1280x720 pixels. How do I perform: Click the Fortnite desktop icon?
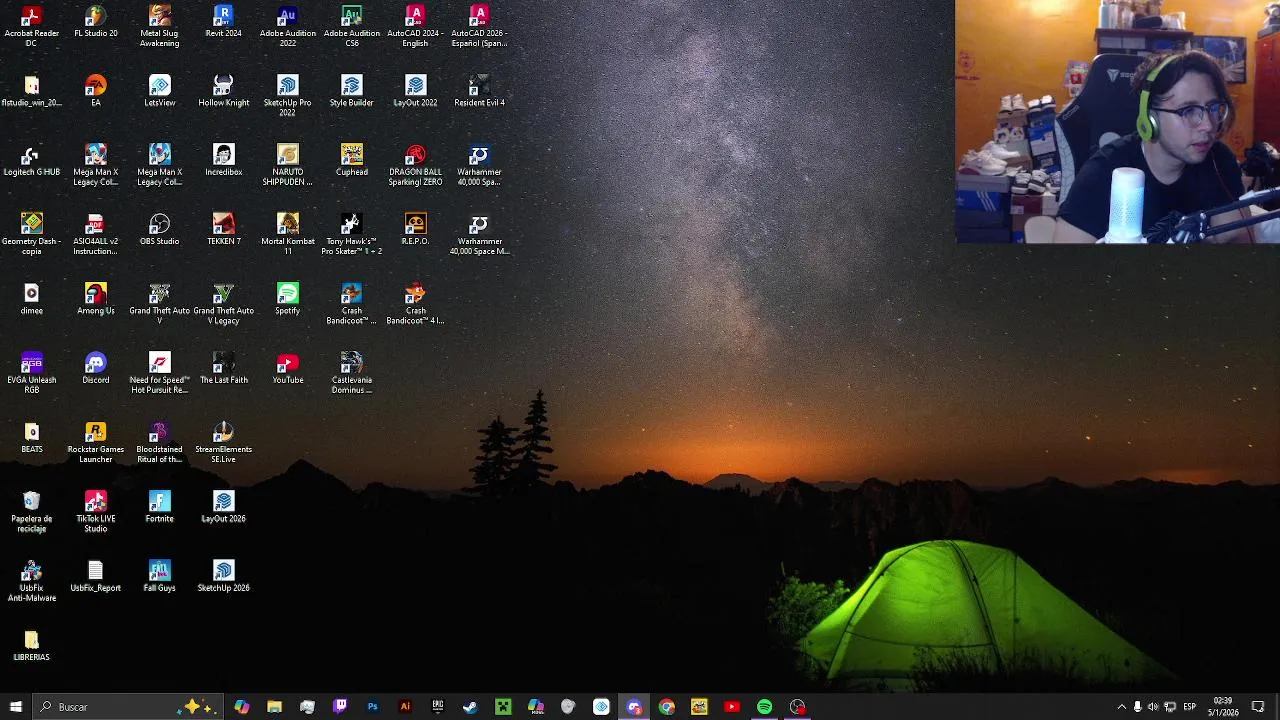point(159,507)
